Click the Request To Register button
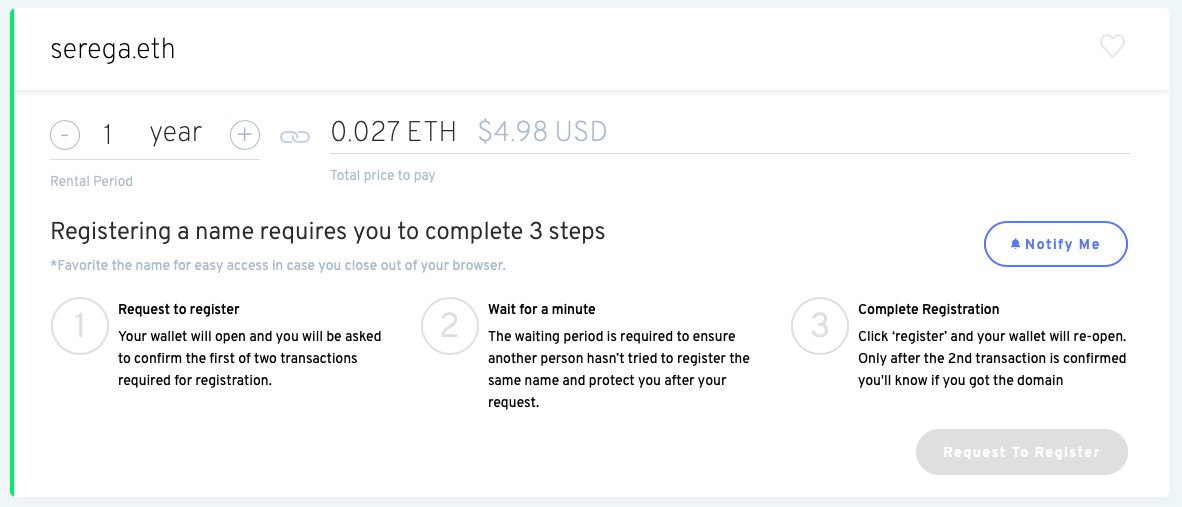1182x507 pixels. pos(1021,452)
